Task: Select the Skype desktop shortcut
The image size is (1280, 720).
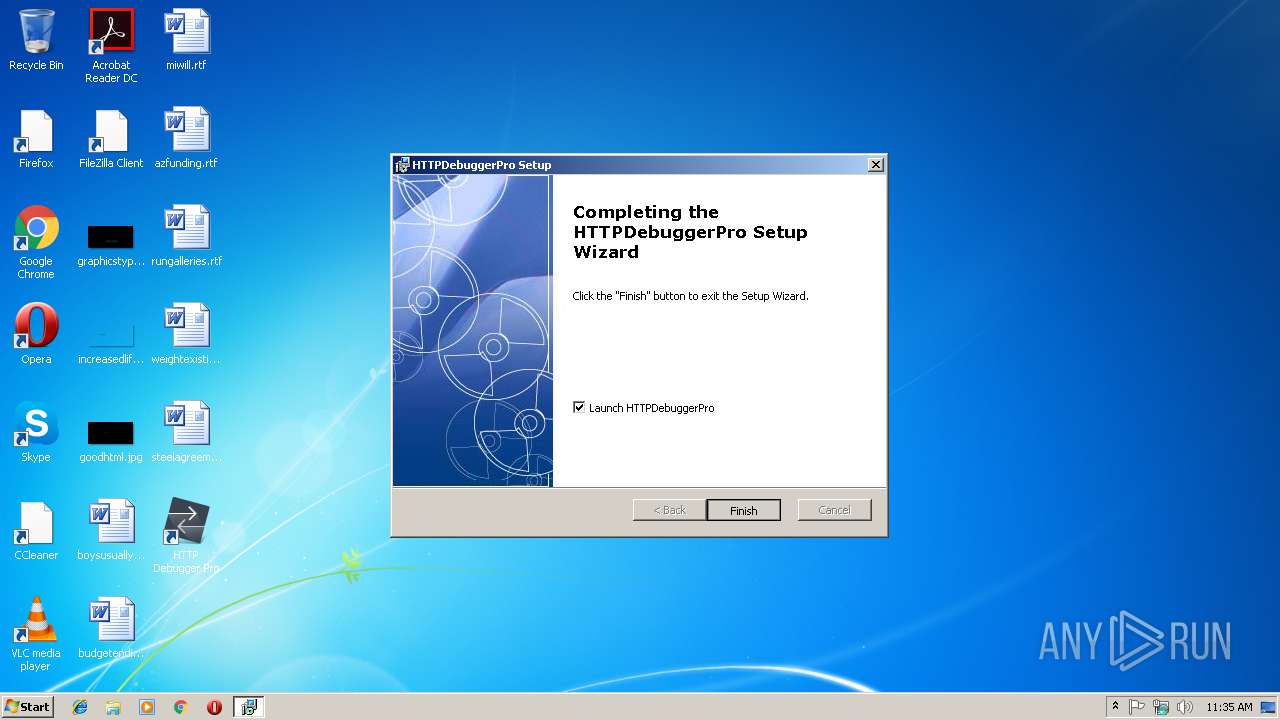Action: coord(36,432)
